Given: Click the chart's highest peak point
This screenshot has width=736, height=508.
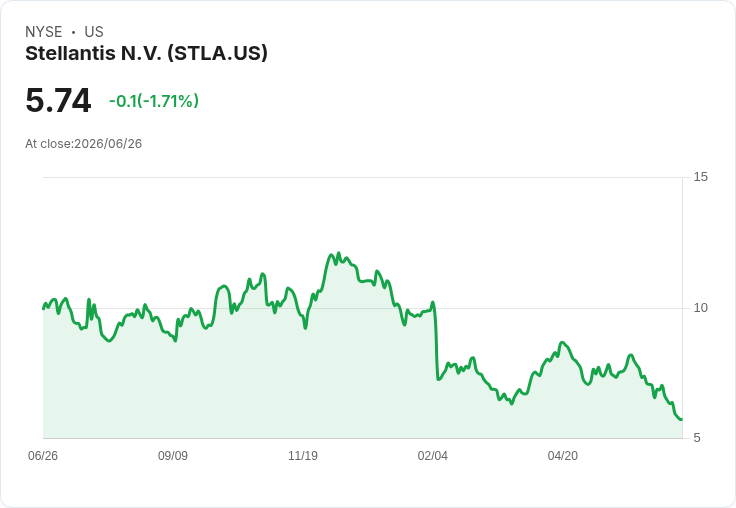Looking at the screenshot, I should [339, 253].
